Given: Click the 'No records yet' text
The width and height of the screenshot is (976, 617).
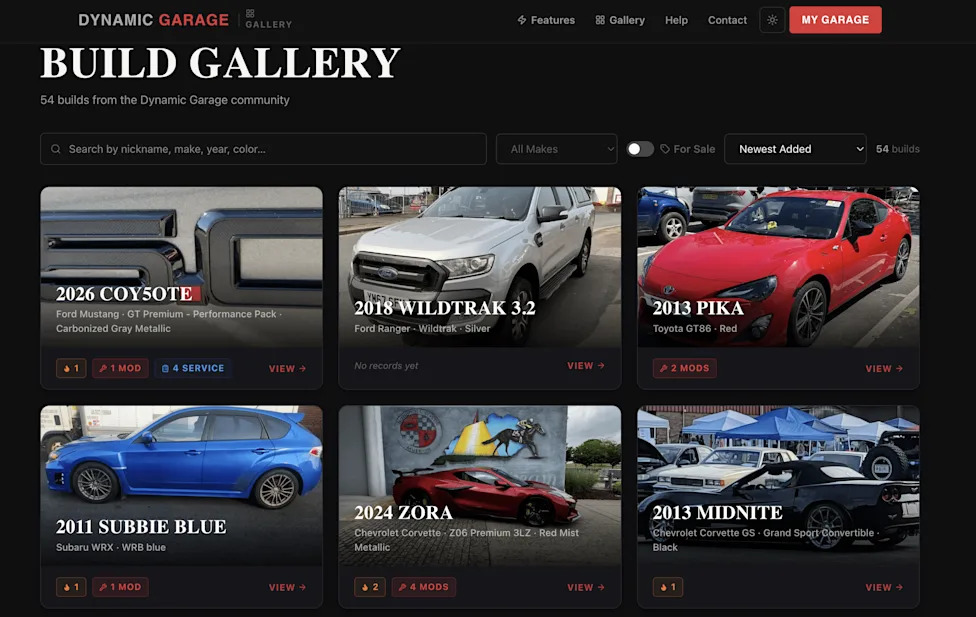Looking at the screenshot, I should point(386,365).
